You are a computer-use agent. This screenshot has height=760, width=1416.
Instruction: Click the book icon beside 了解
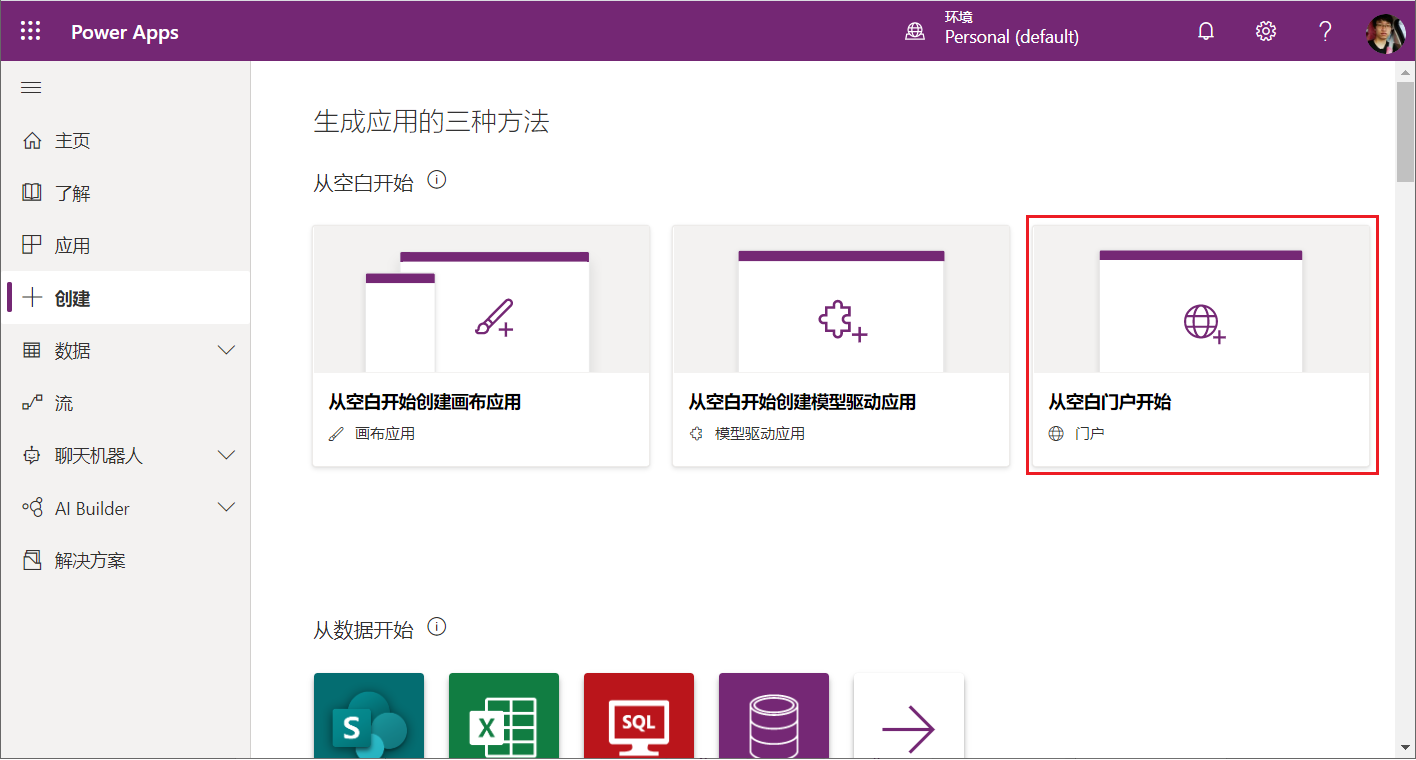[x=32, y=193]
